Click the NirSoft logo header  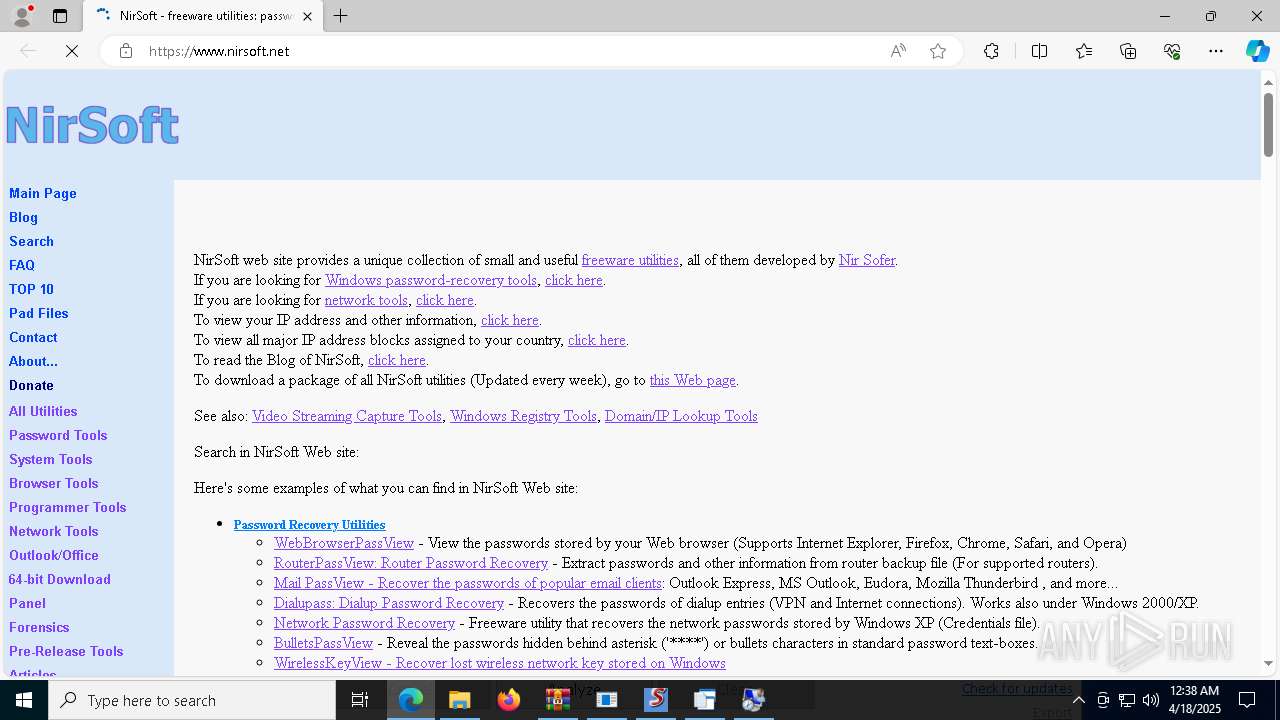(92, 125)
